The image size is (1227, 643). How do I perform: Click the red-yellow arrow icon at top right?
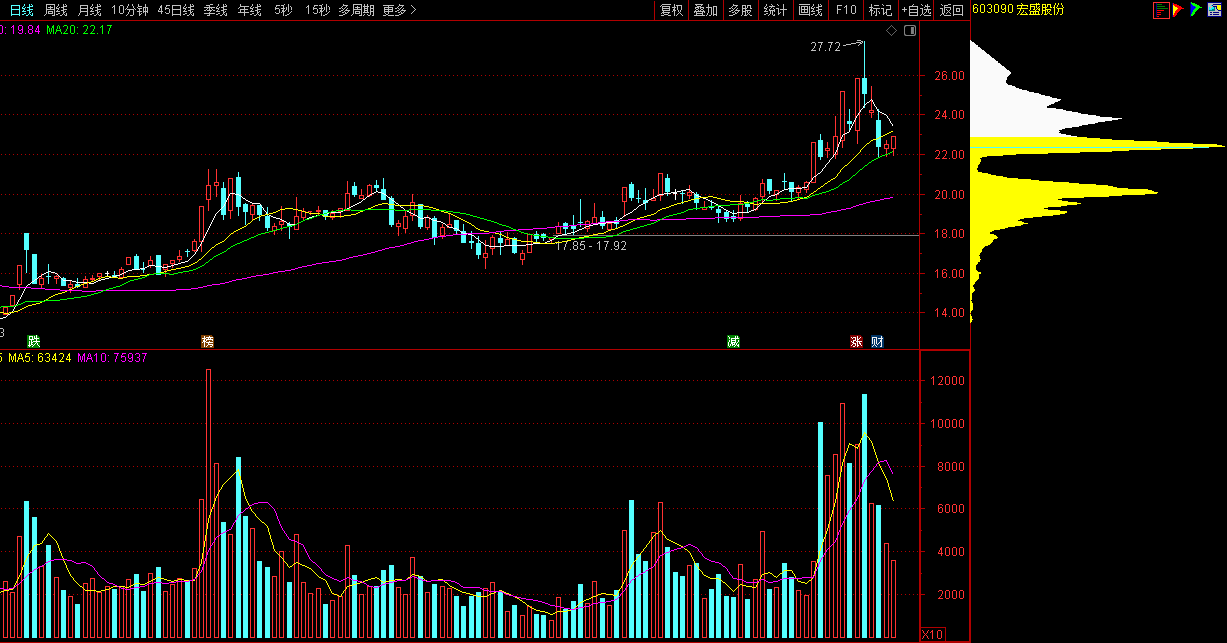click(x=1177, y=10)
